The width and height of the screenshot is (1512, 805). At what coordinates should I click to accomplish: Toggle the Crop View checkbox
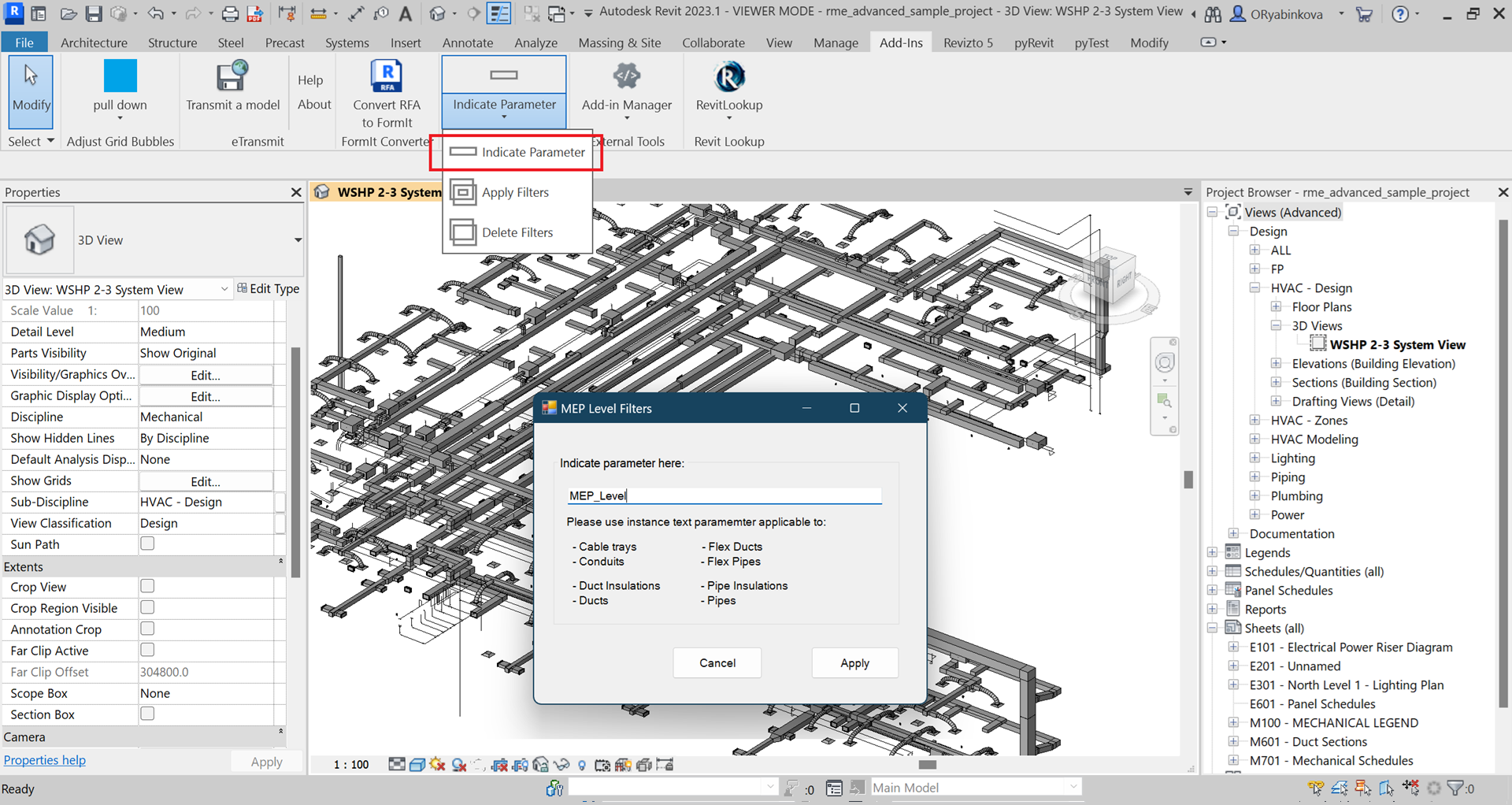tap(147, 586)
